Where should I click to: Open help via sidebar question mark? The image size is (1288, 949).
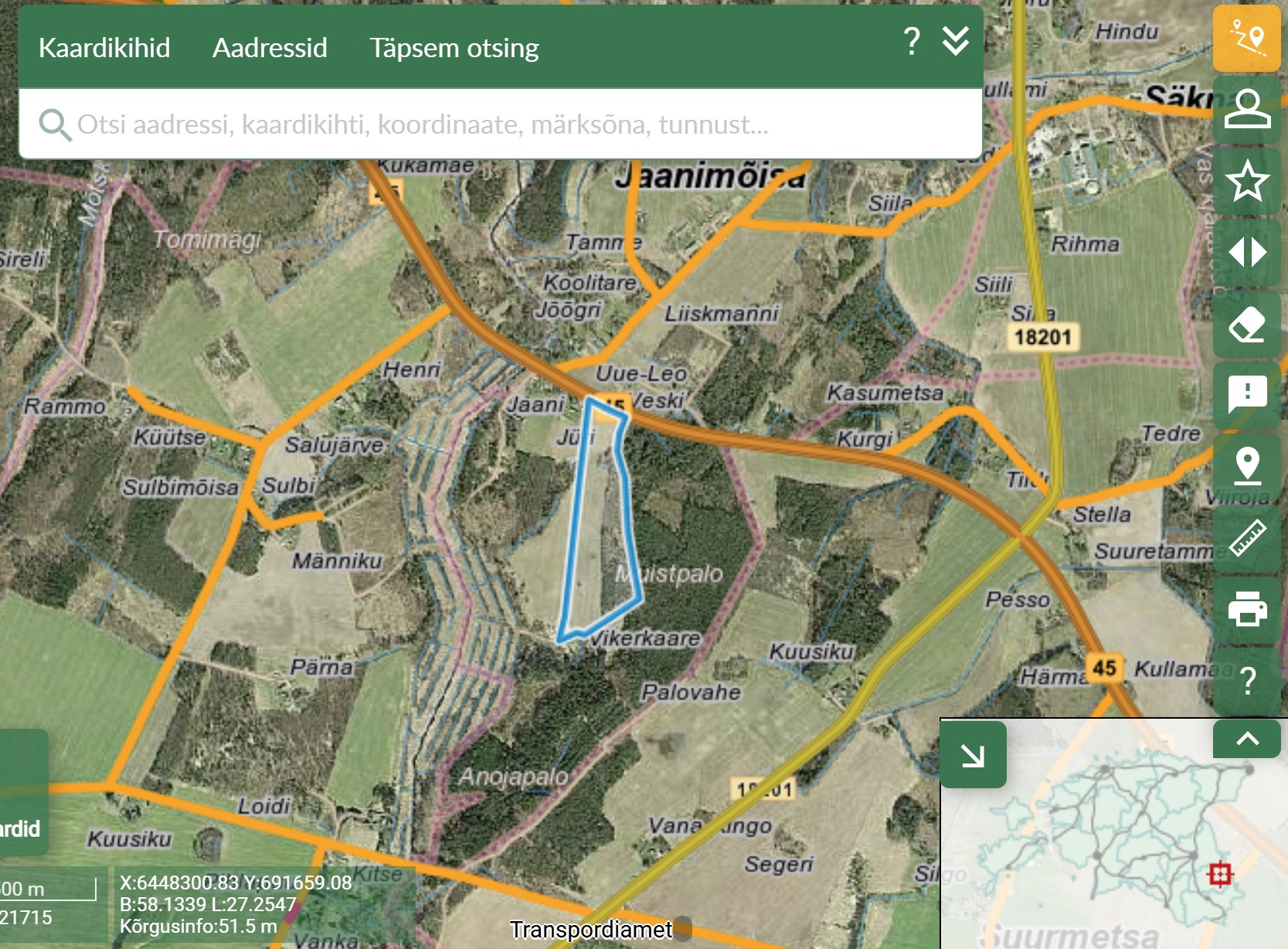(x=1247, y=681)
